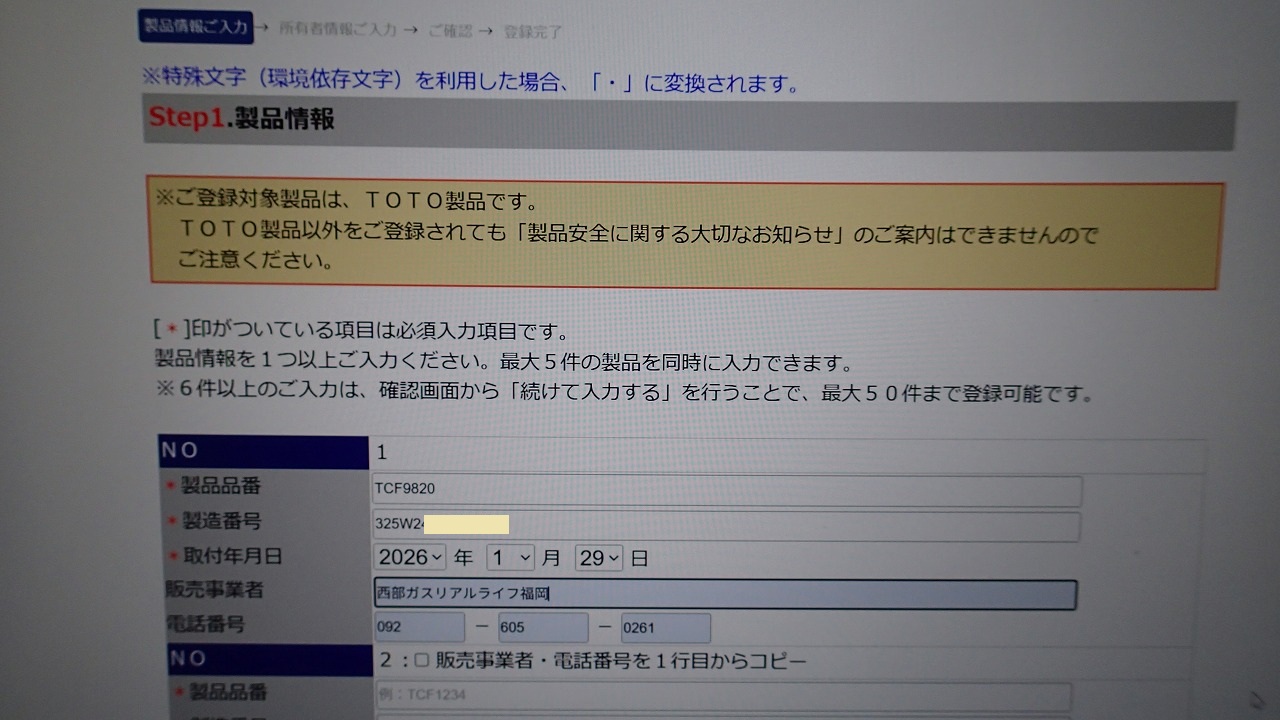
Task: Click the 製品情報ご入力 step indicator
Action: coord(195,26)
